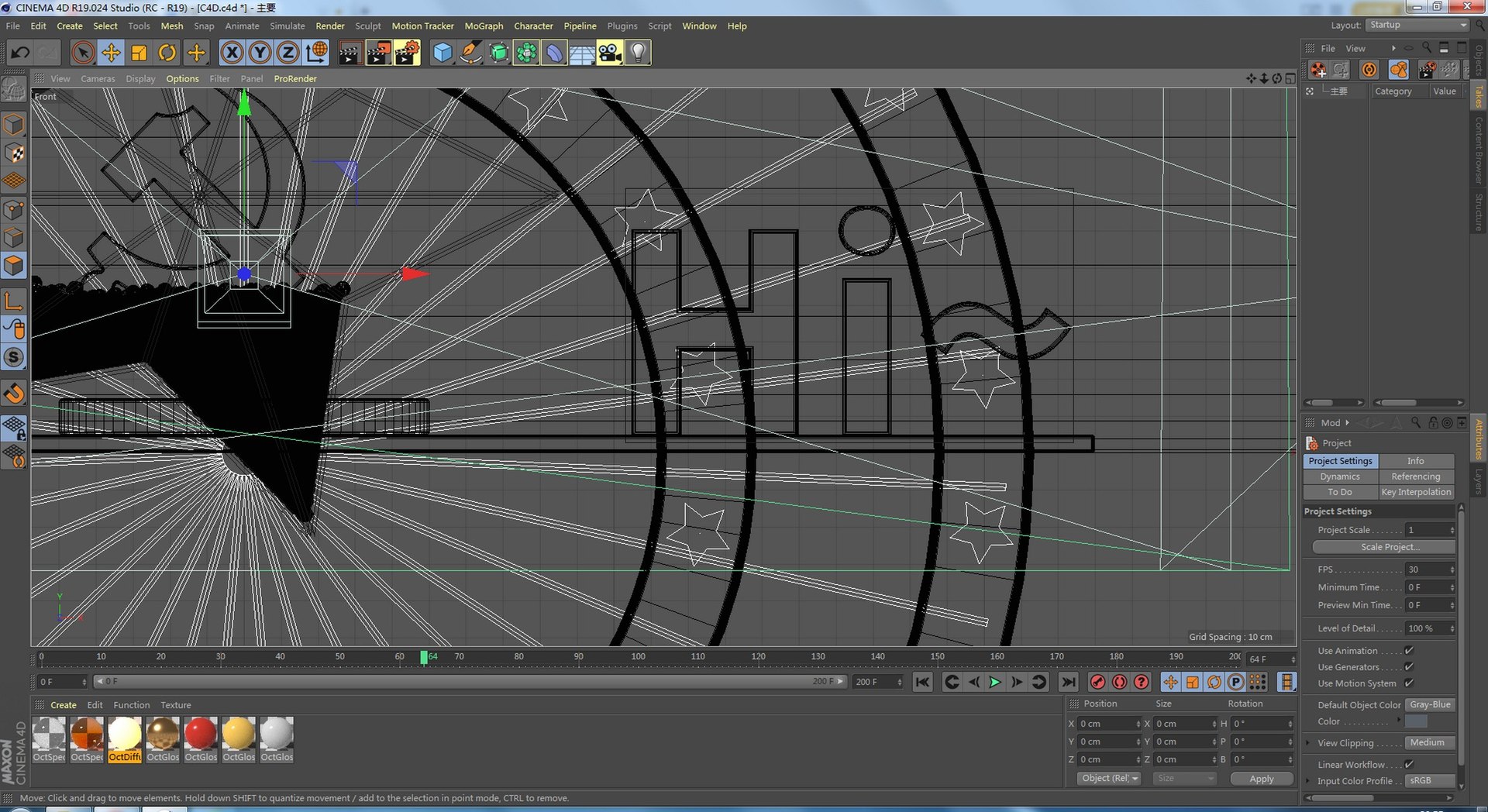
Task: Open Default Object Color dropdown
Action: coord(1431,705)
